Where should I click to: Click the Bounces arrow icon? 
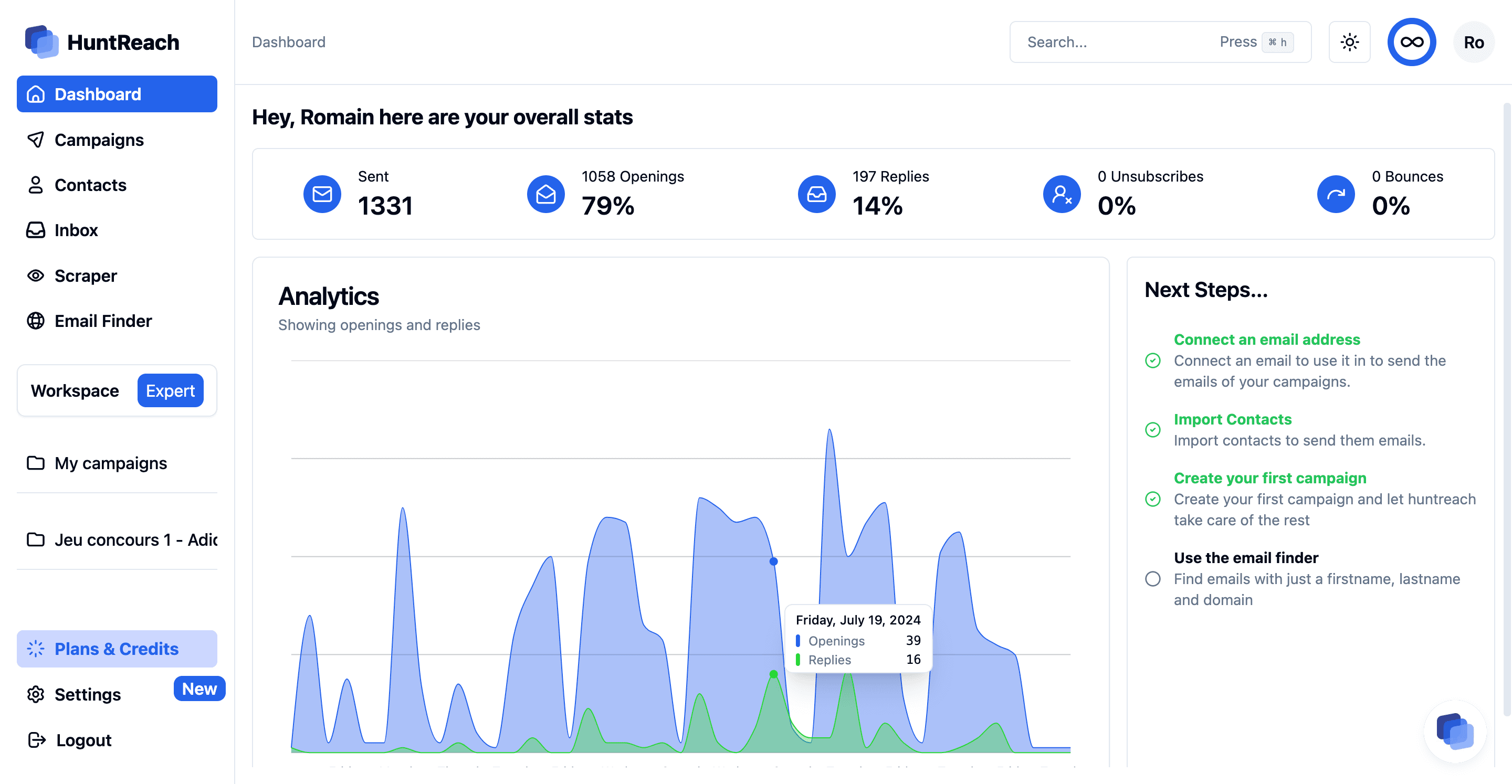1335,194
